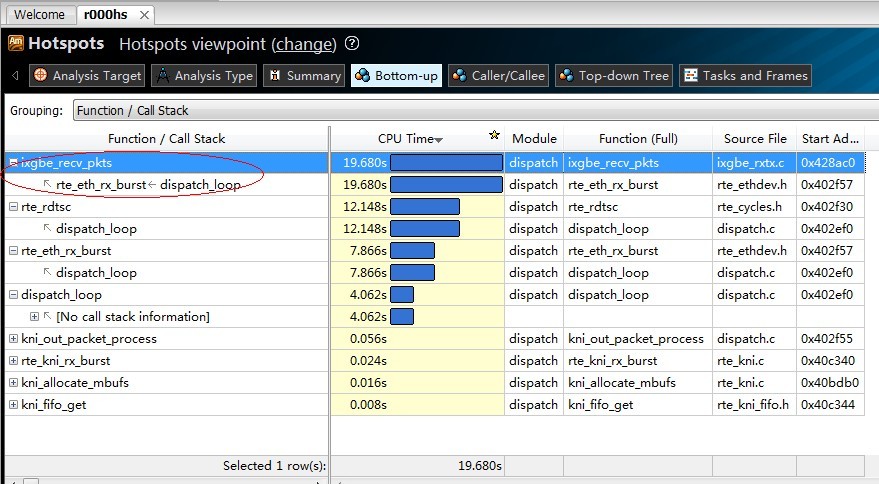Click the 0x402f30 start address cell
This screenshot has width=879, height=484.
point(830,207)
